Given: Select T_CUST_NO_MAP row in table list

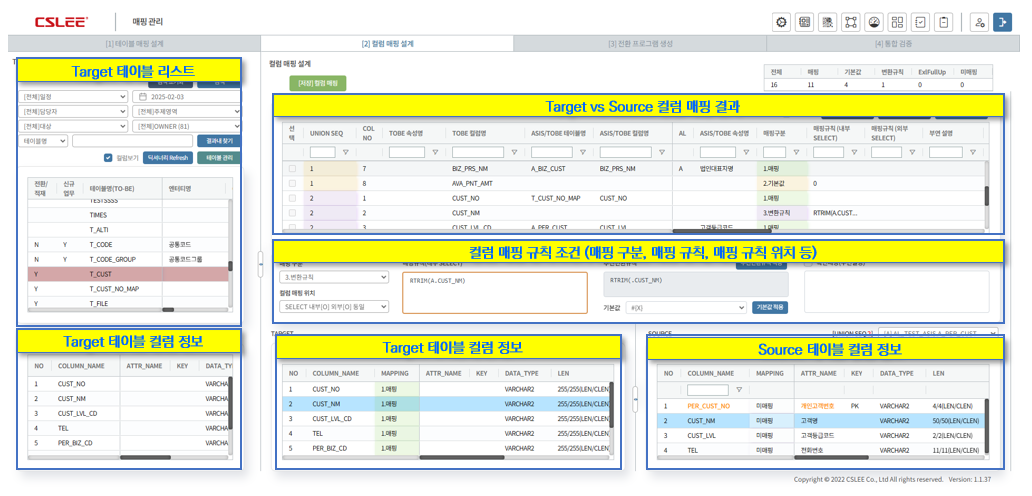Looking at the screenshot, I should point(128,289).
